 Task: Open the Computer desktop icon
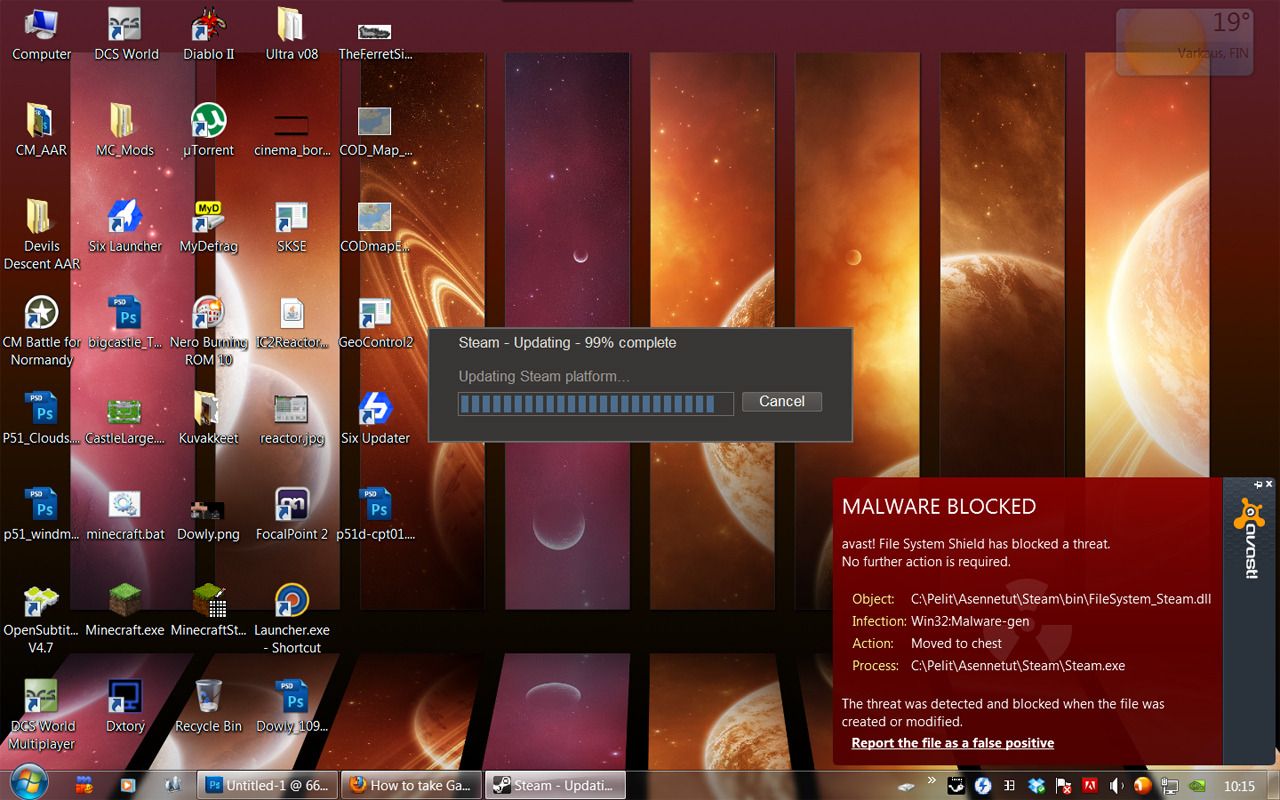pyautogui.click(x=41, y=34)
